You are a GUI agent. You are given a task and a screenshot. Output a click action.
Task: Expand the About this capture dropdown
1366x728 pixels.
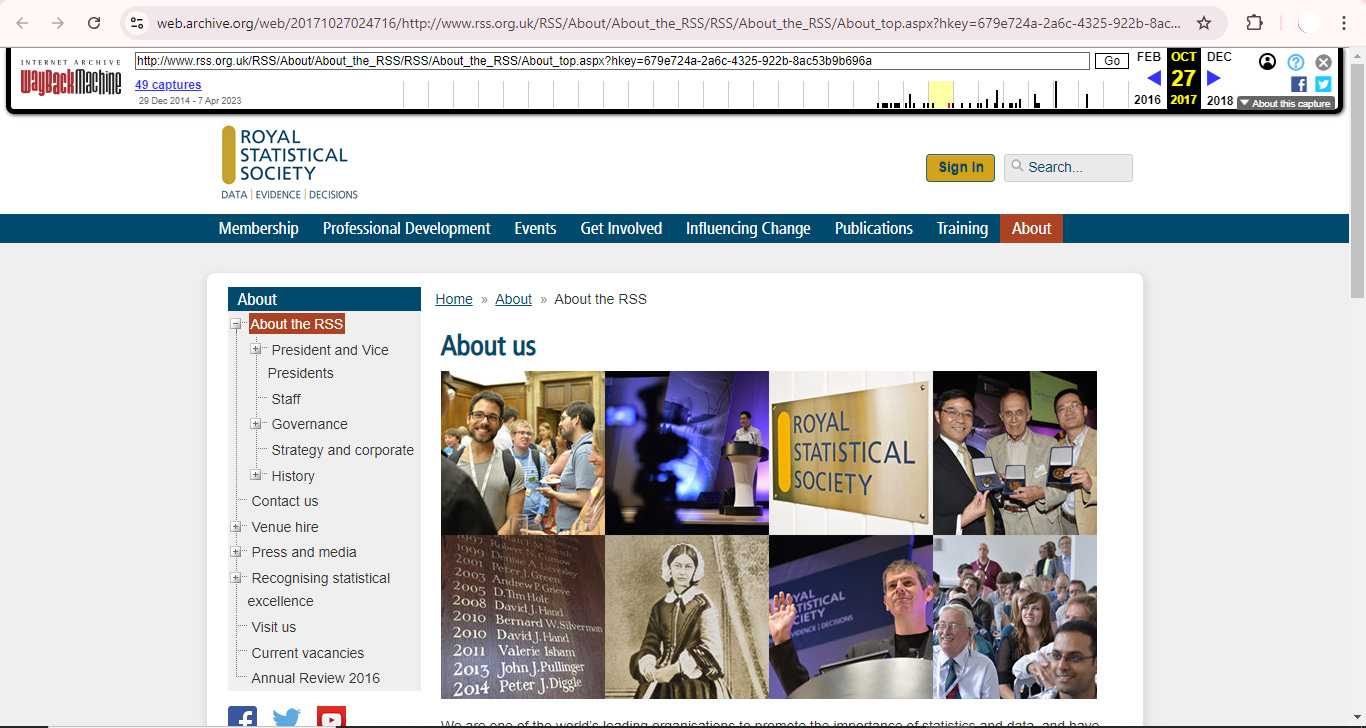[x=1285, y=103]
